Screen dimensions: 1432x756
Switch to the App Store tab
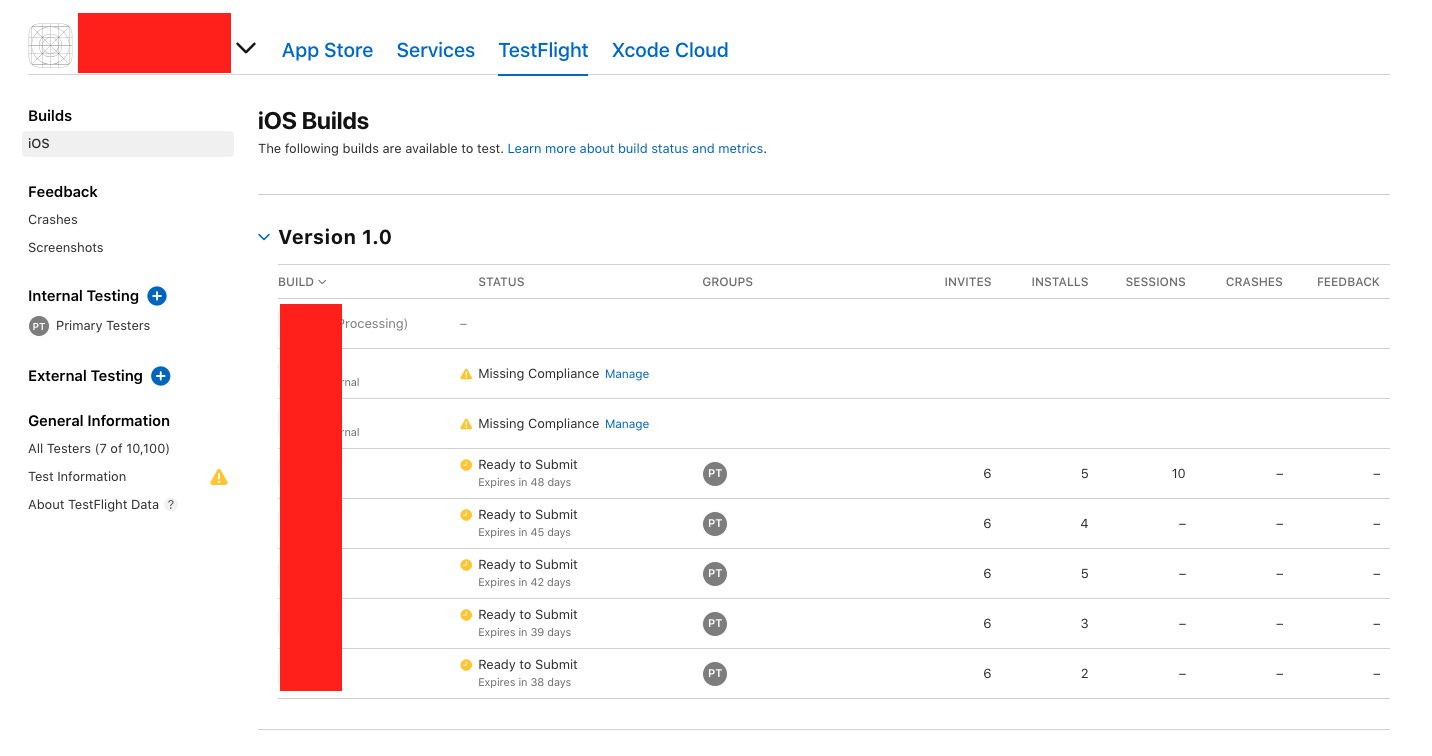(327, 50)
